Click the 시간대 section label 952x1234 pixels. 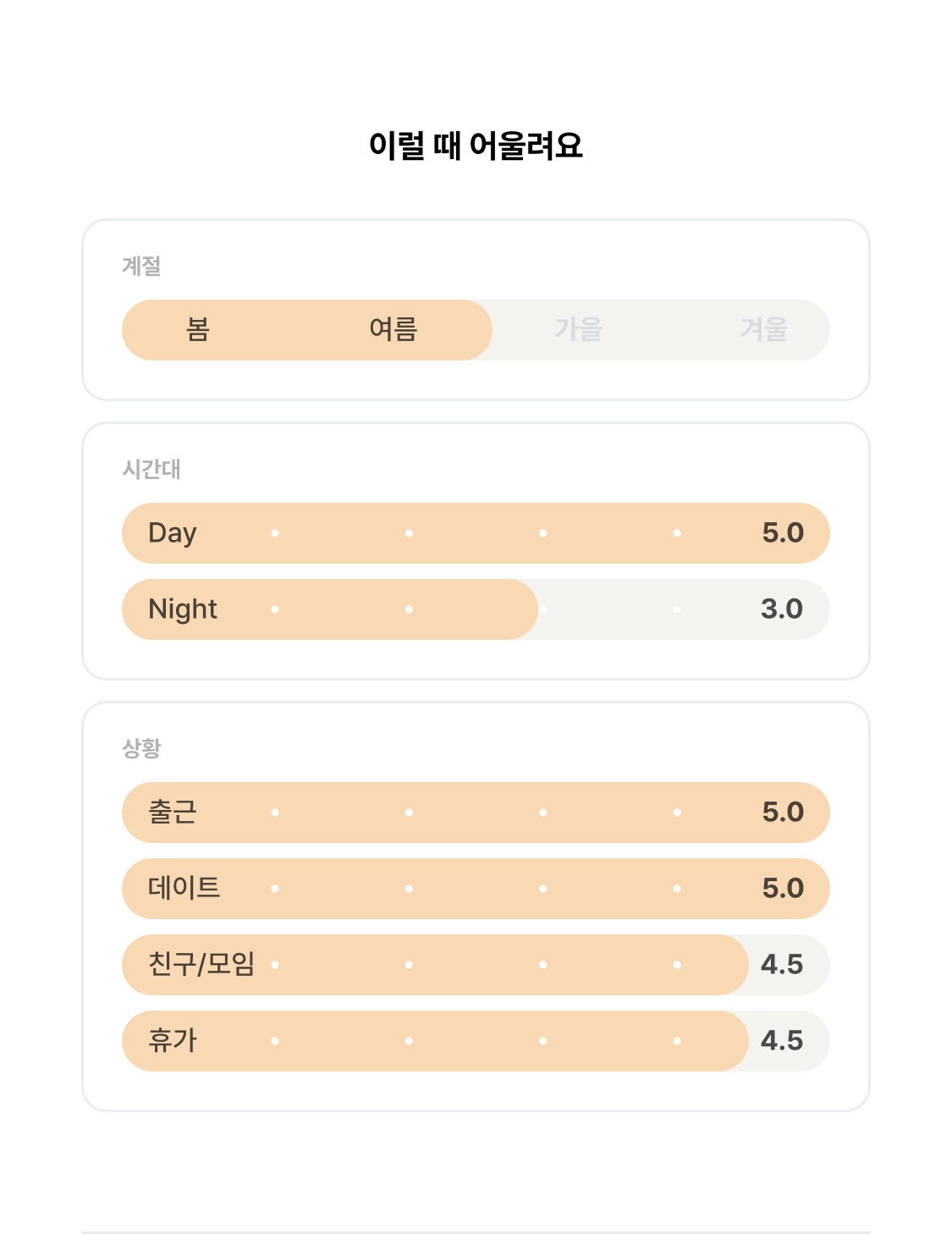pyautogui.click(x=151, y=470)
